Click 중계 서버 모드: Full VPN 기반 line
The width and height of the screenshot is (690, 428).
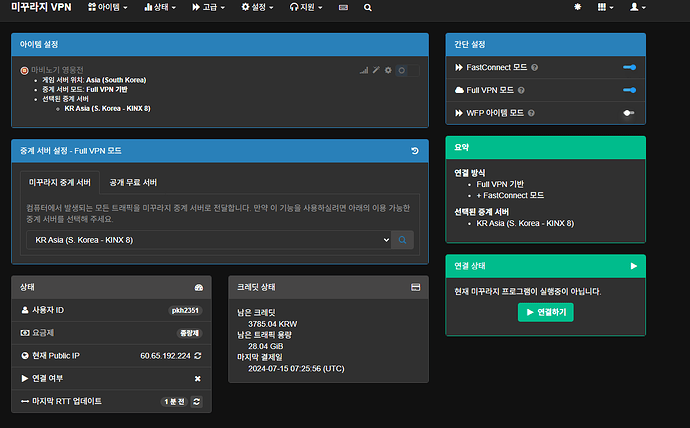pos(85,89)
